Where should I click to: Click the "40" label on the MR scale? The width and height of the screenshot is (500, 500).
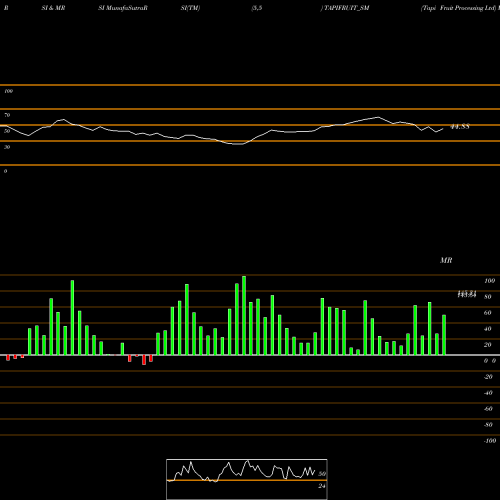(488, 329)
